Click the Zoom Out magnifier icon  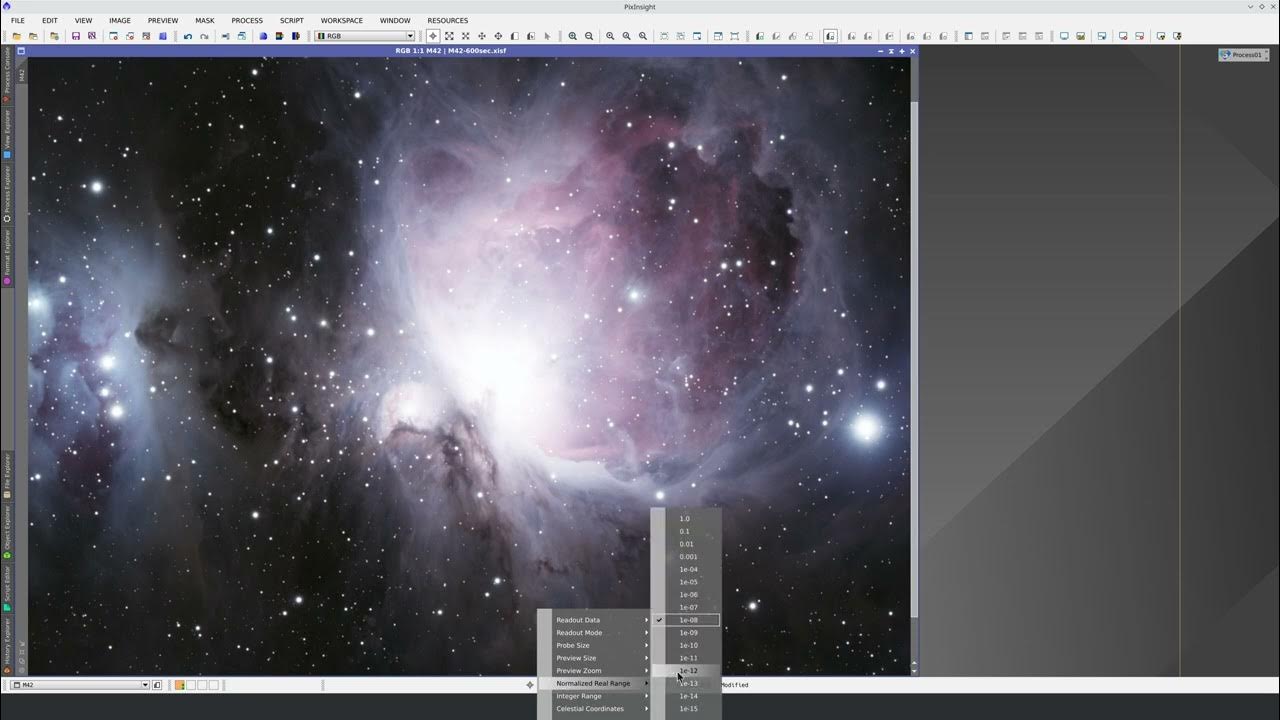click(x=589, y=36)
